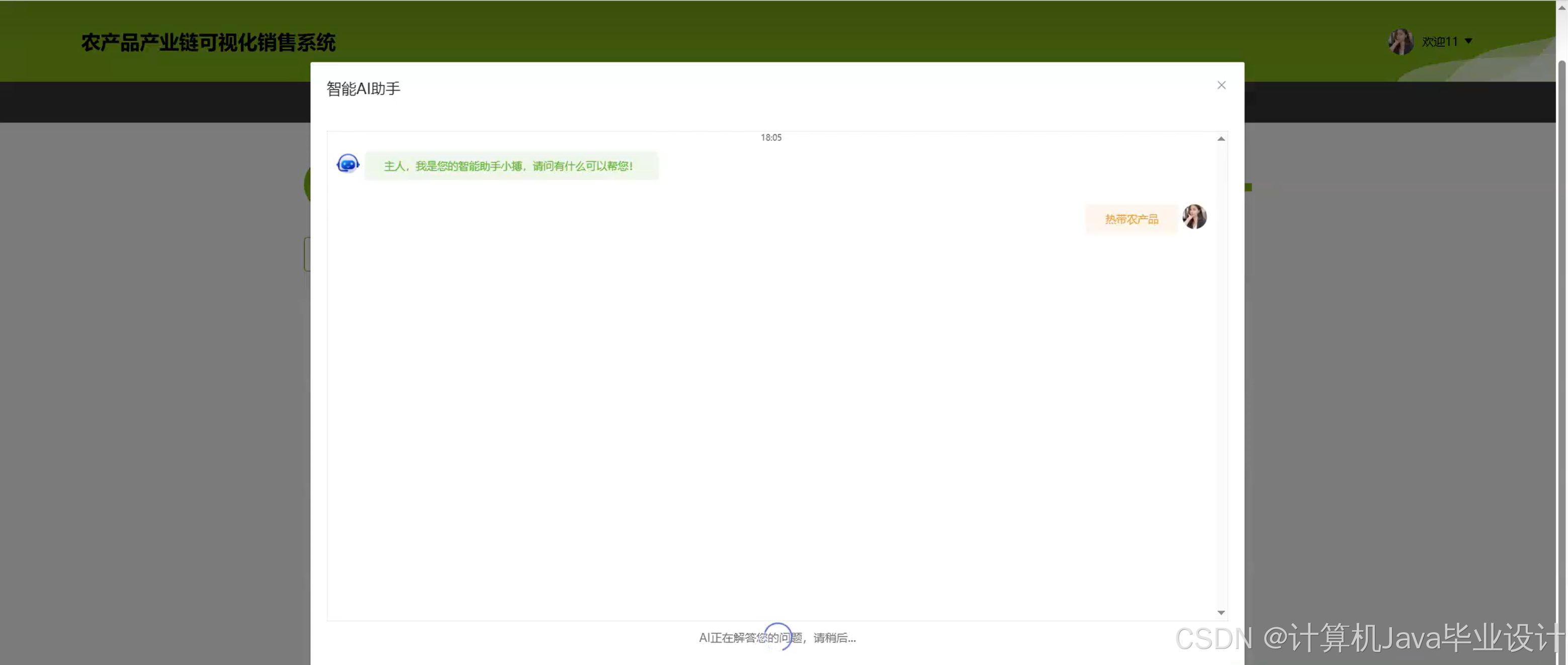Click the assistant greeting message bubble
Image resolution: width=1568 pixels, height=665 pixels.
click(x=511, y=165)
